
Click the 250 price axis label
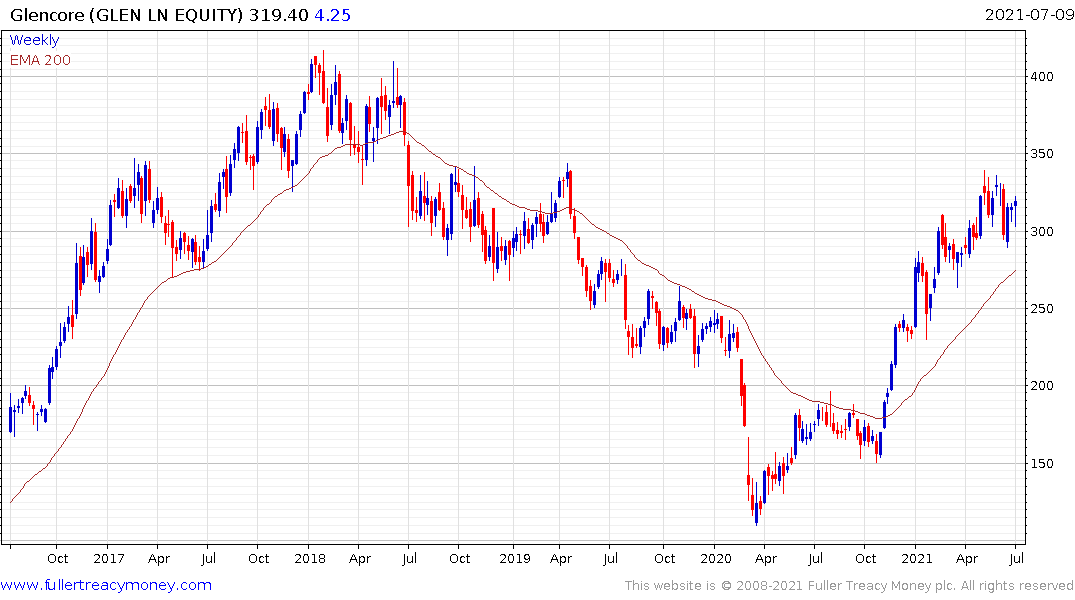[1042, 309]
